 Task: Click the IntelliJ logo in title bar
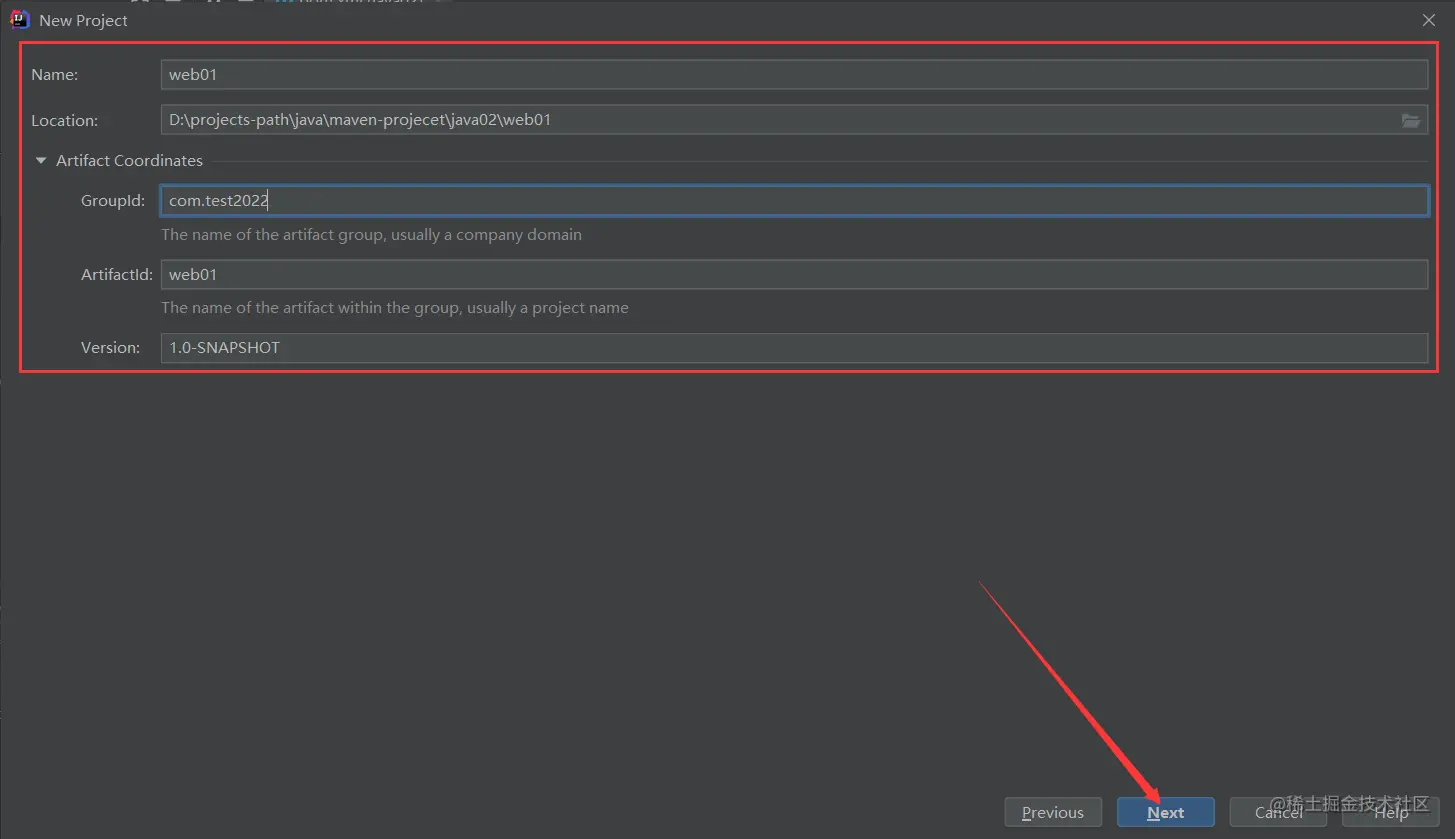tap(19, 20)
